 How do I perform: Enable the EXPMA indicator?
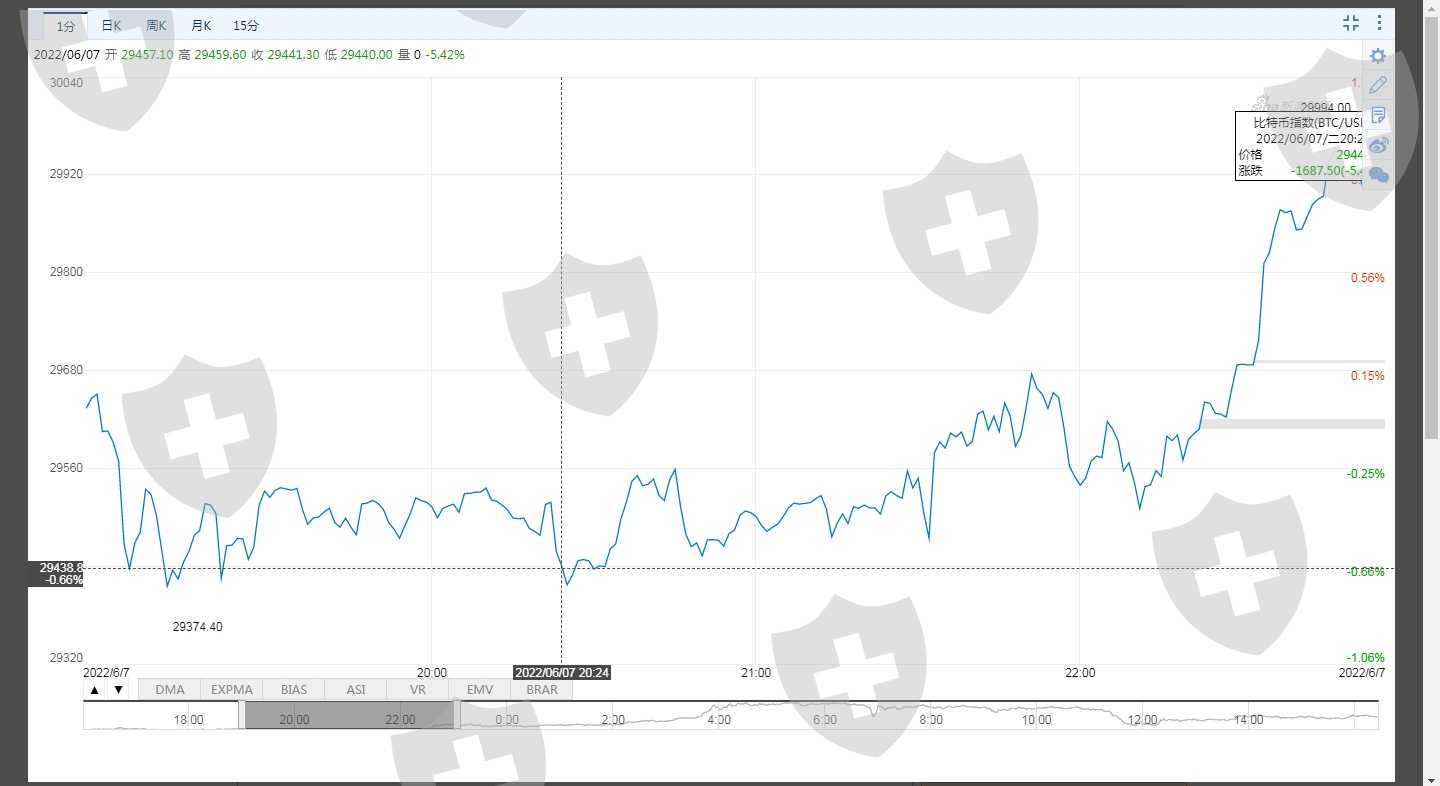point(232,690)
